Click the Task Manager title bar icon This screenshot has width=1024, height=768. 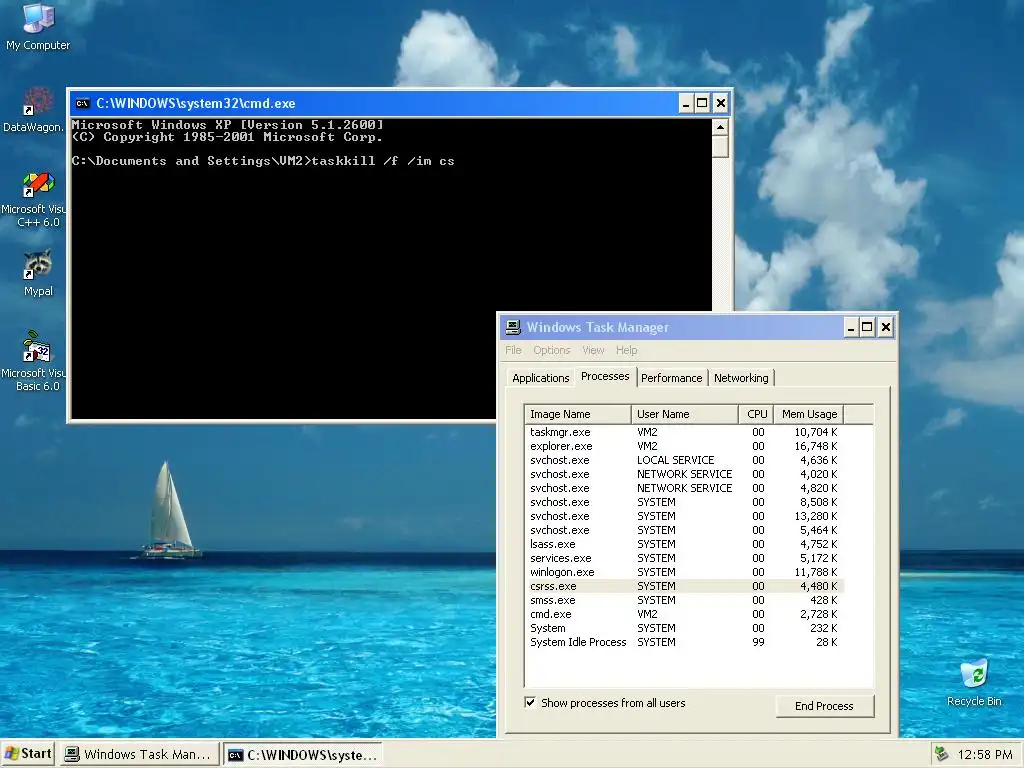pos(513,327)
